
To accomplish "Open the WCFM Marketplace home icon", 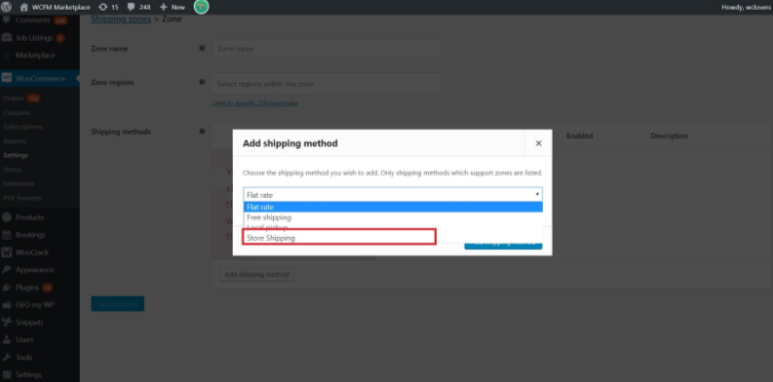I will coord(24,7).
